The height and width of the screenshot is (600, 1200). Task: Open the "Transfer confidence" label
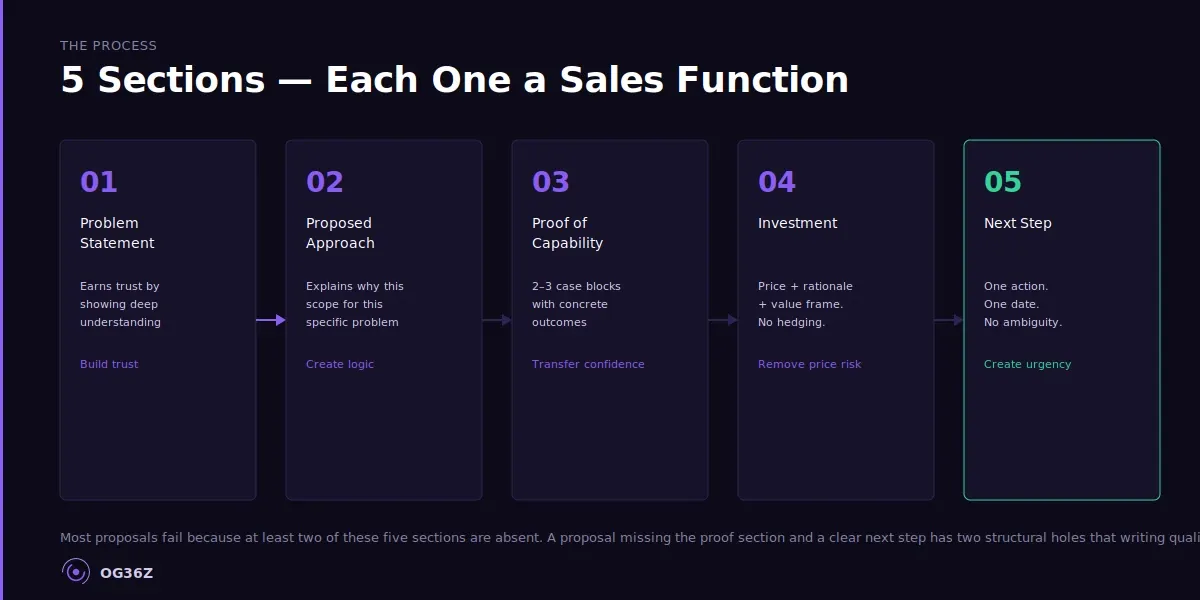point(588,364)
